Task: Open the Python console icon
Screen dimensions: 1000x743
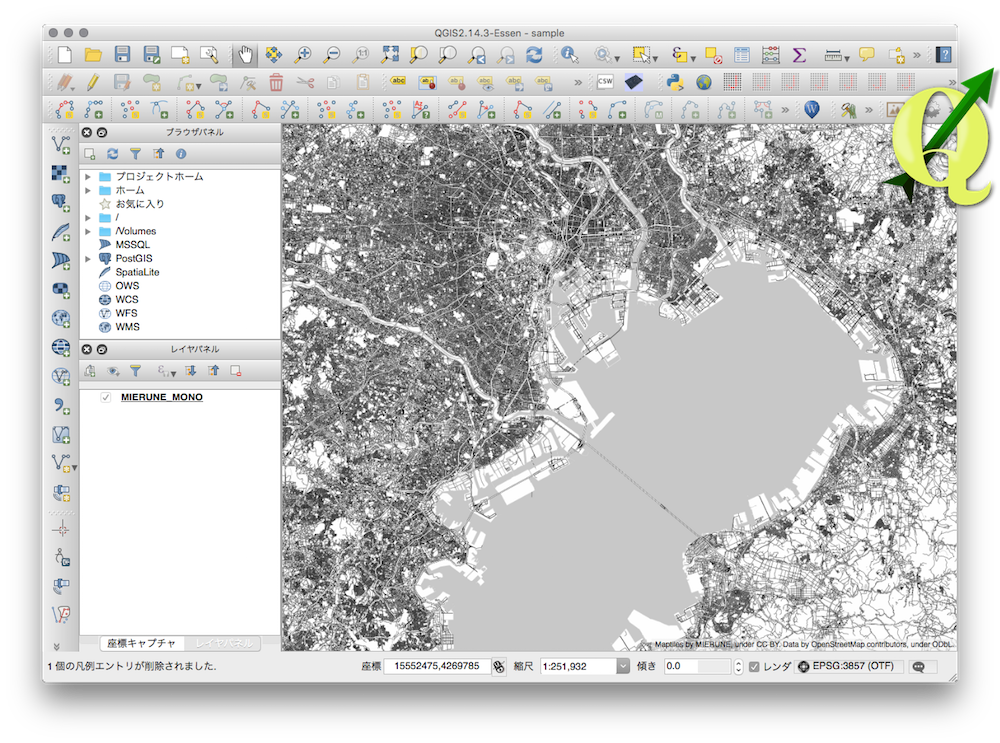Action: 675,82
